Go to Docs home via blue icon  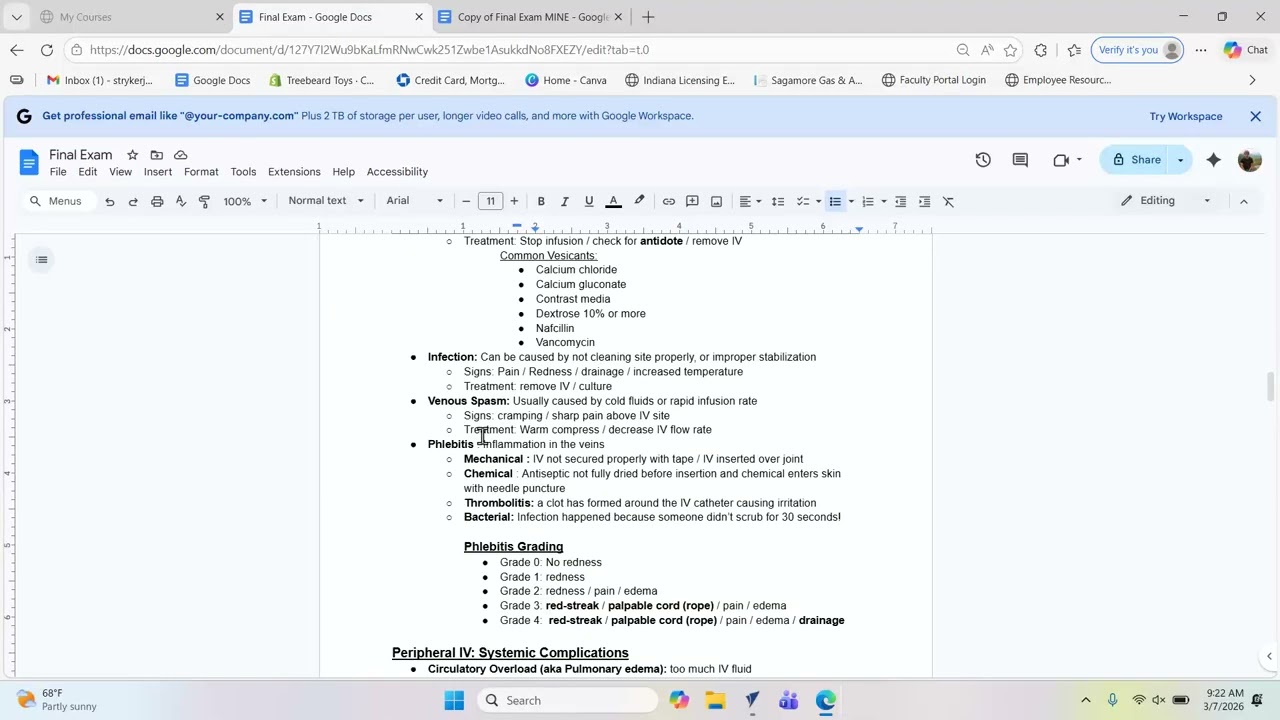(29, 162)
